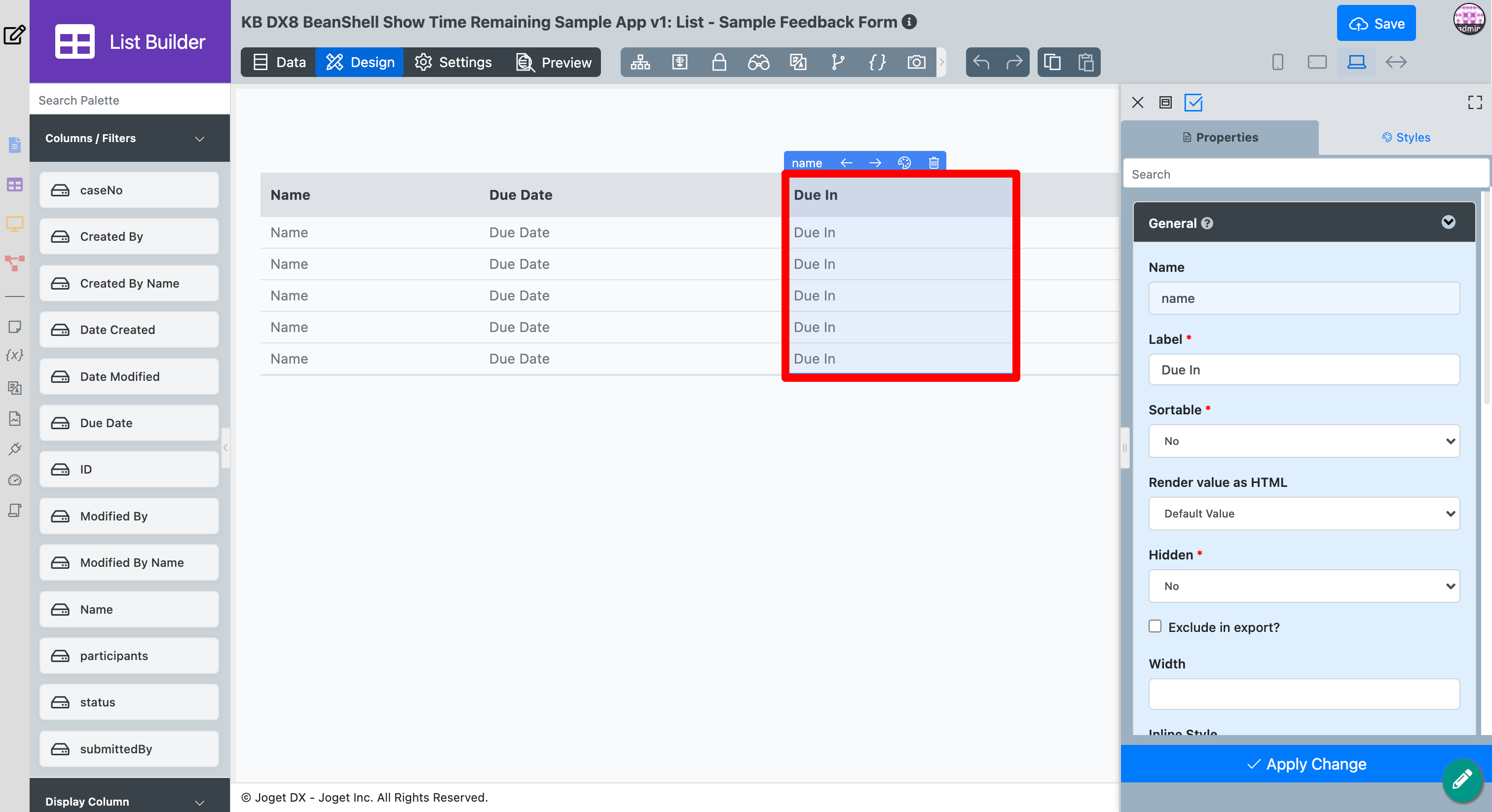Open the form builder sidebar icon
The image size is (1492, 812).
14,145
